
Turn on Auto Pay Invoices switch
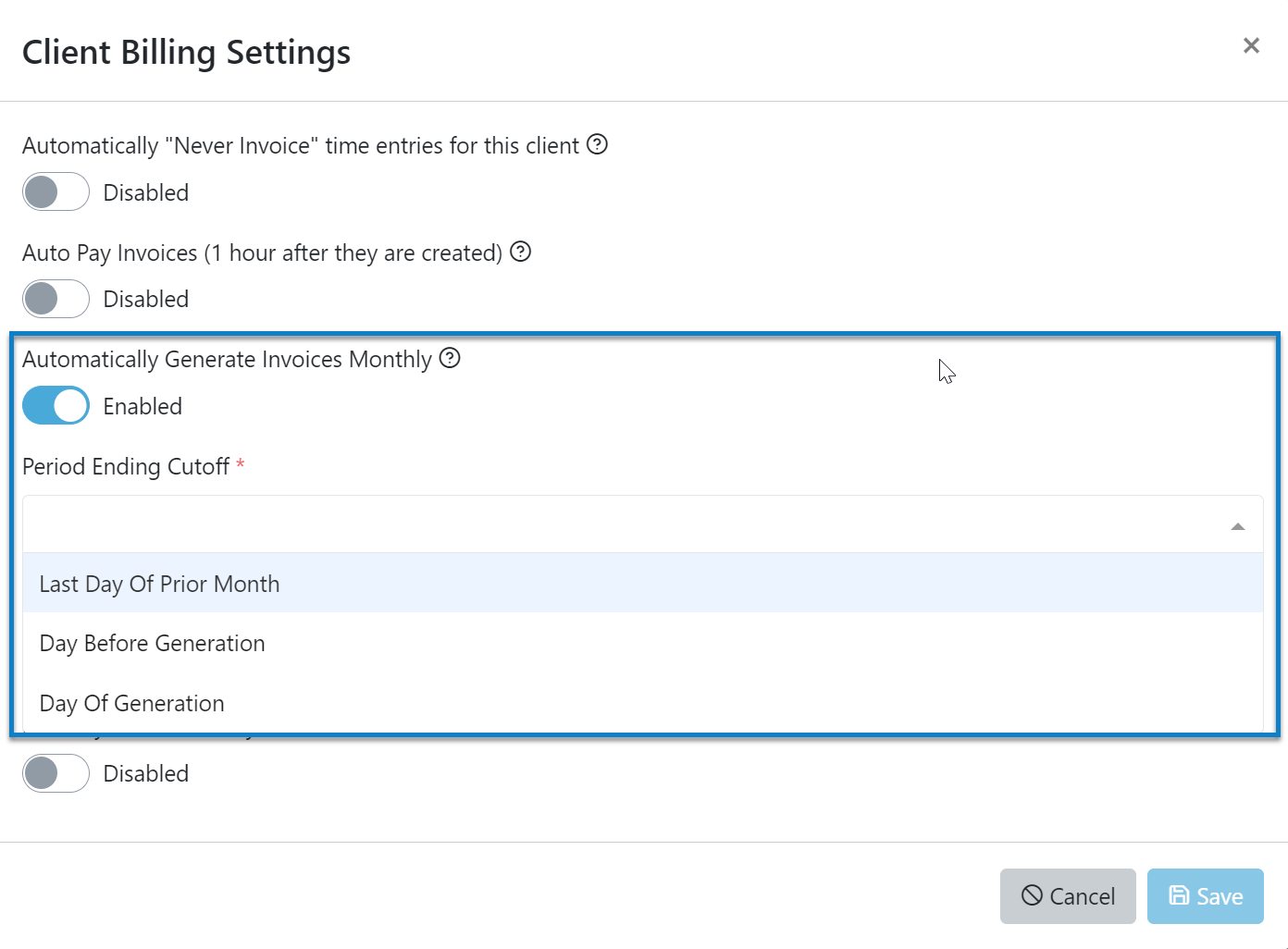[x=56, y=298]
